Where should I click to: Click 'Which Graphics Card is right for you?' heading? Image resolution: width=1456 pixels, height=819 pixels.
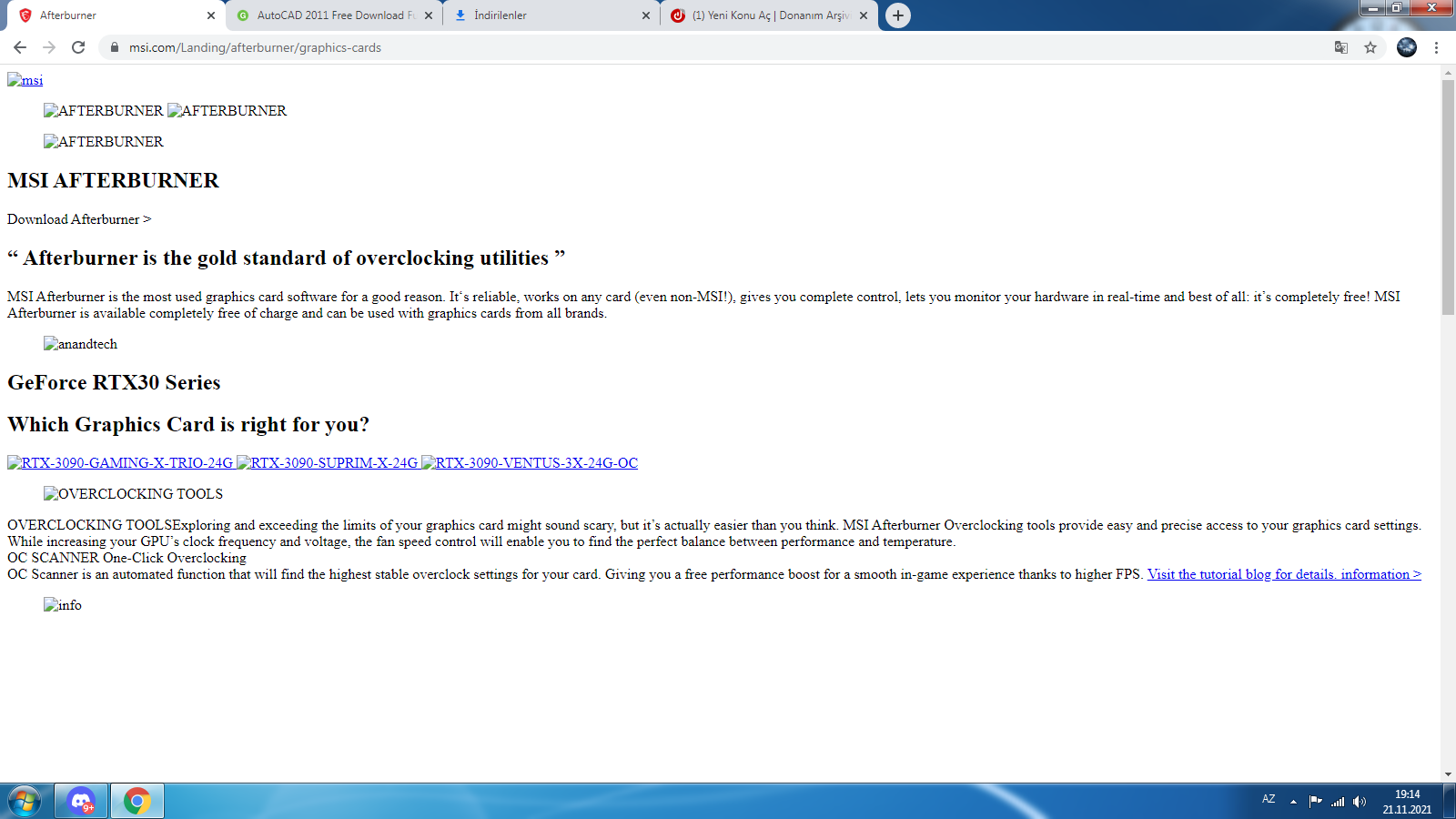pos(188,424)
